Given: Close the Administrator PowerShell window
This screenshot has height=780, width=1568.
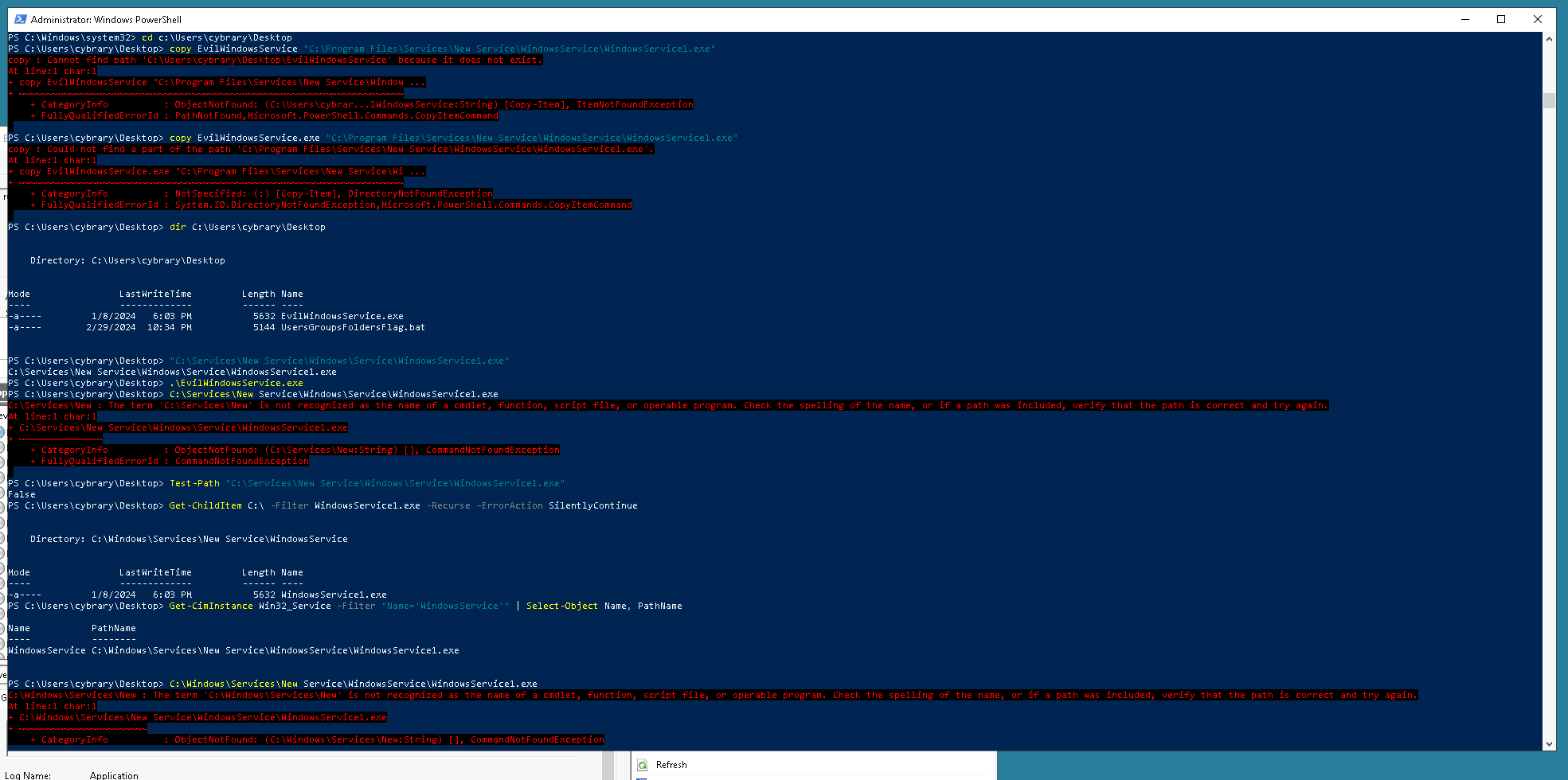Looking at the screenshot, I should (x=1538, y=19).
